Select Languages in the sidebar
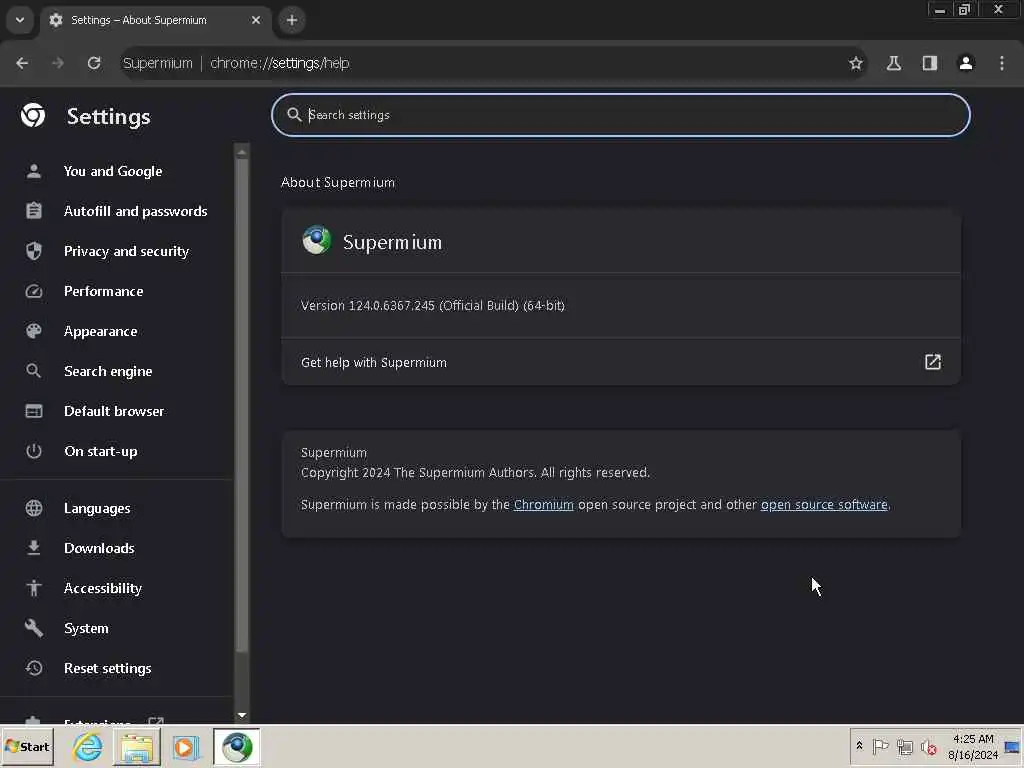This screenshot has width=1024, height=768. pyautogui.click(x=97, y=508)
